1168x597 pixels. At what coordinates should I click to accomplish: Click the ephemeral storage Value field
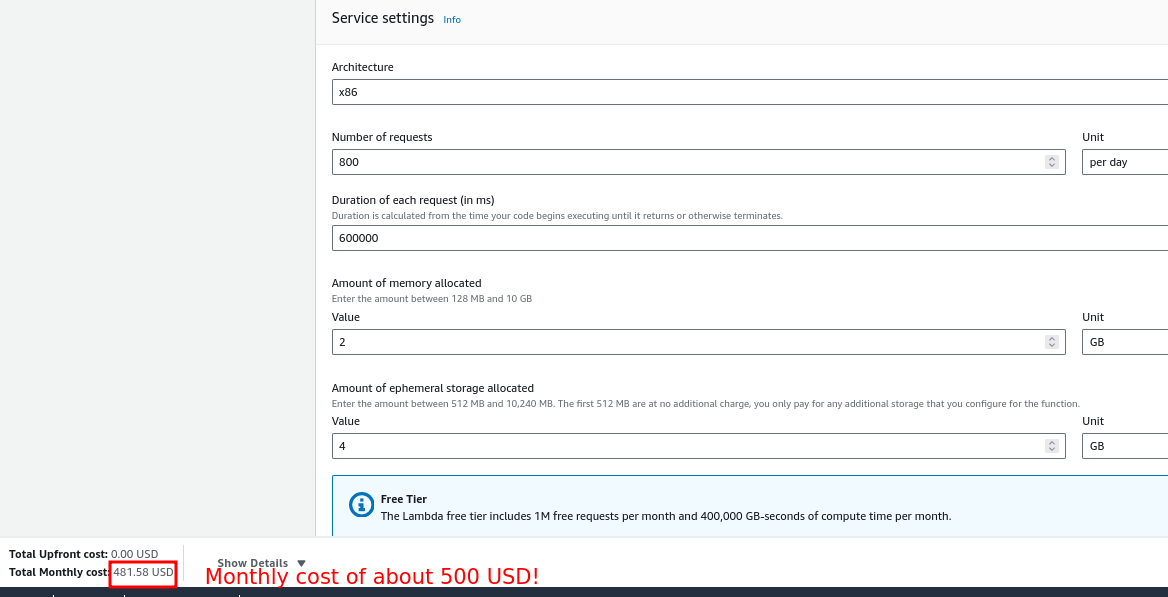tap(690, 446)
